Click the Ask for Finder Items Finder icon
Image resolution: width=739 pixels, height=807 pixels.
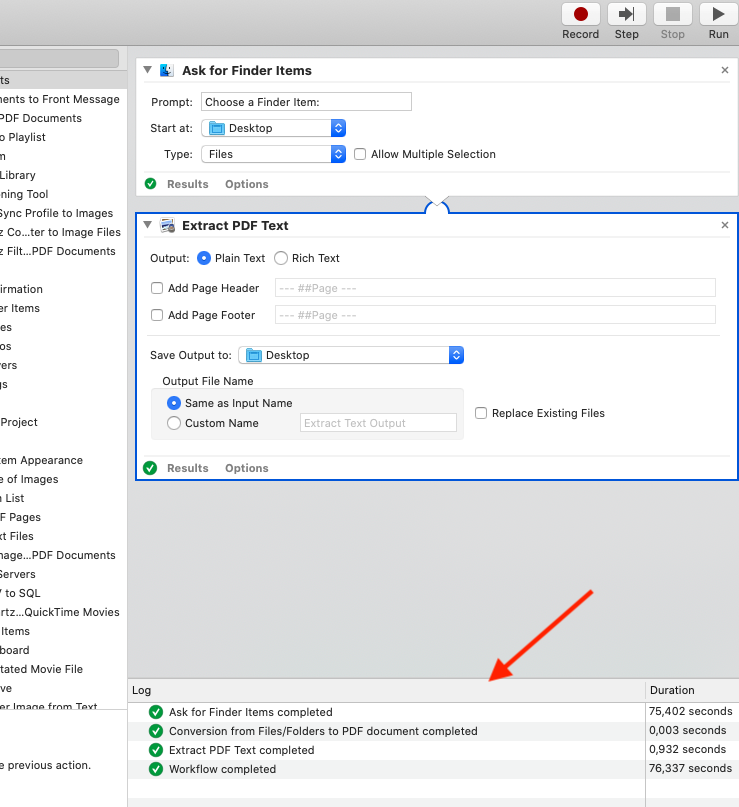click(168, 70)
